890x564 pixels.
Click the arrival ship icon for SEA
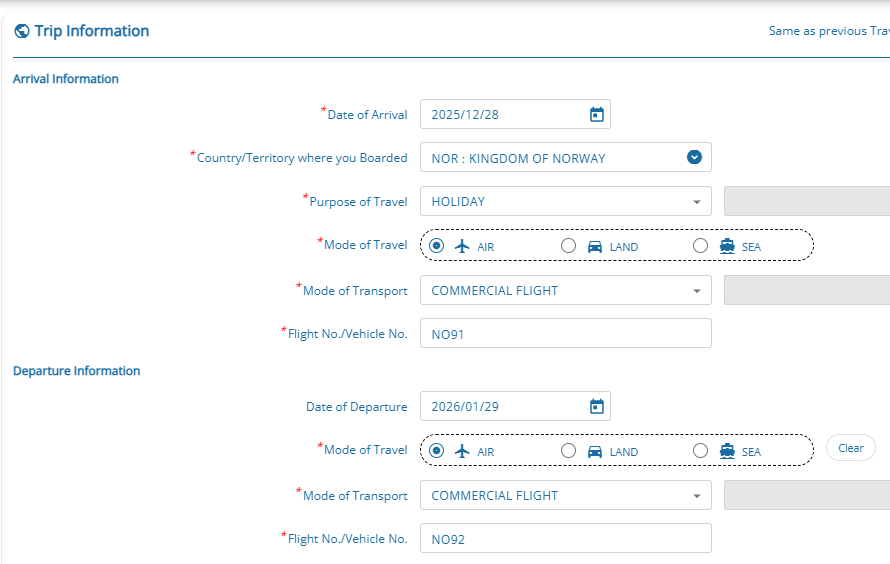click(x=727, y=246)
